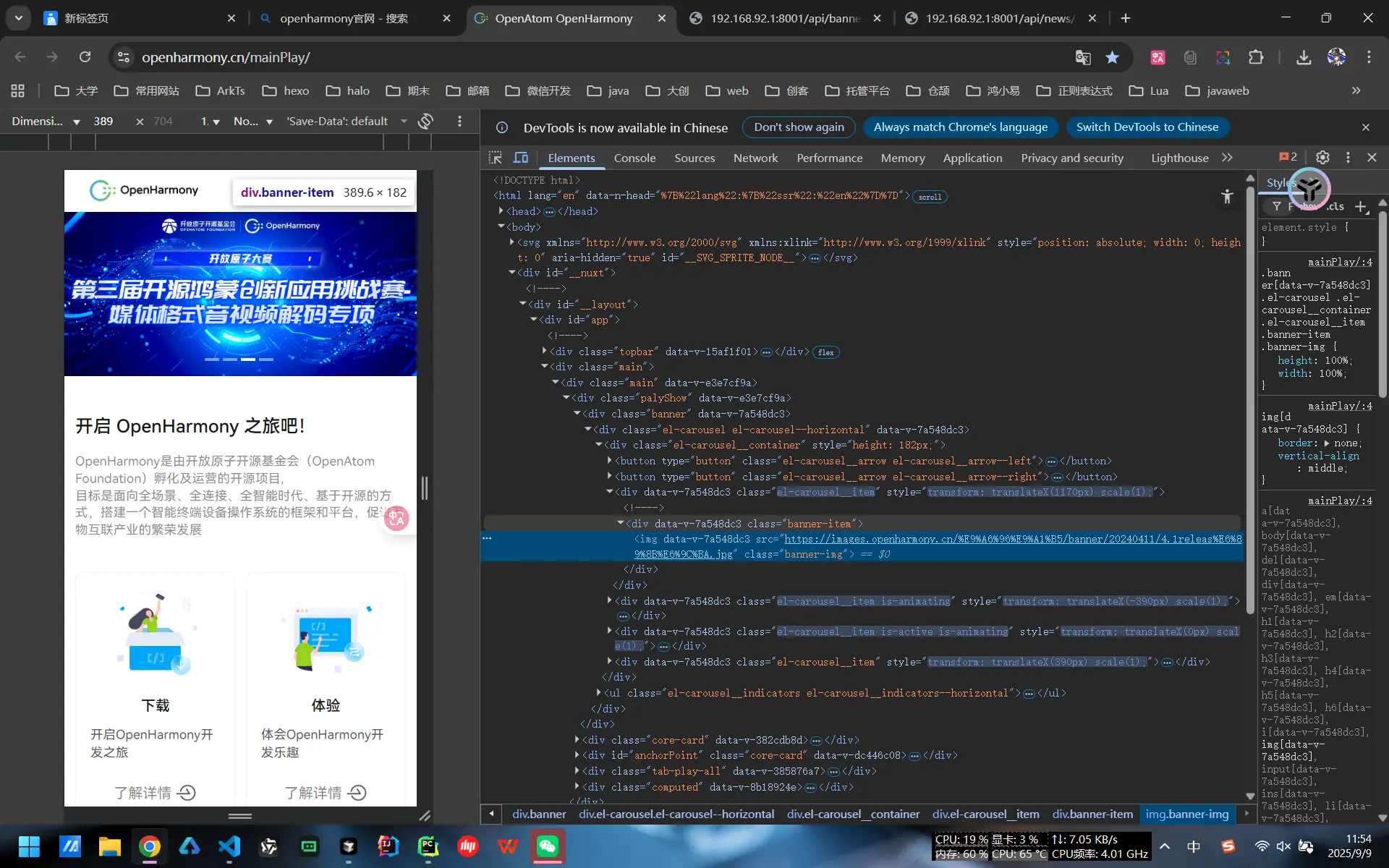Screen dimensions: 1389x868
Task: Open DevTools settings gear
Action: pyautogui.click(x=1322, y=158)
